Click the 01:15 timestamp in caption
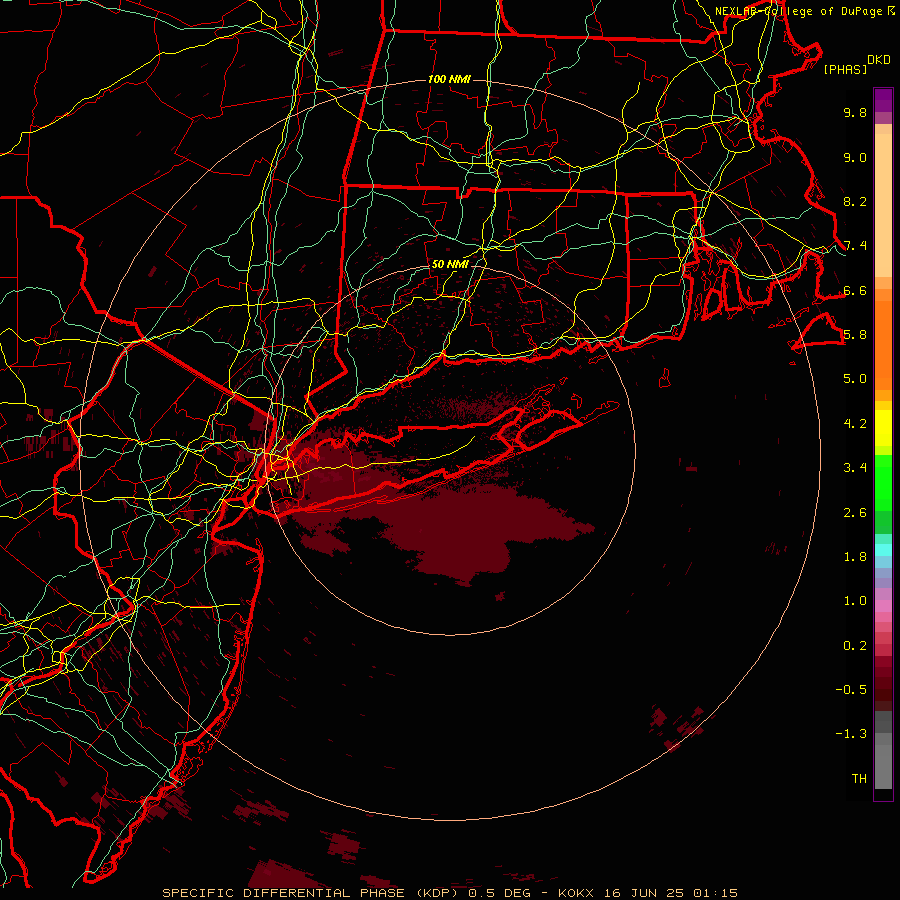Viewport: 900px width, 900px height. tap(715, 893)
